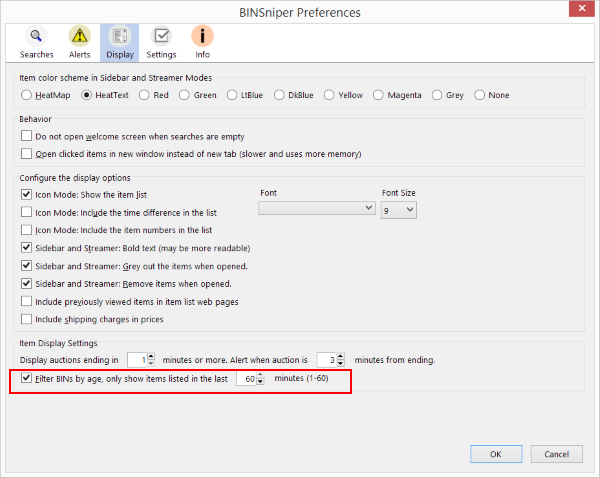
Task: Uncheck Icon Mode: Show the item list
Action: (x=26, y=194)
